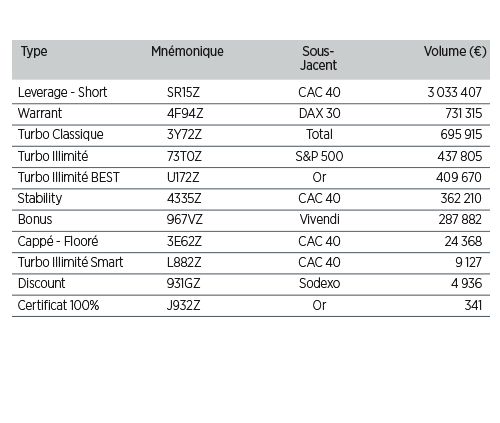Click mnemonic 73T0Z
This screenshot has height=423, width=500.
[184, 156]
